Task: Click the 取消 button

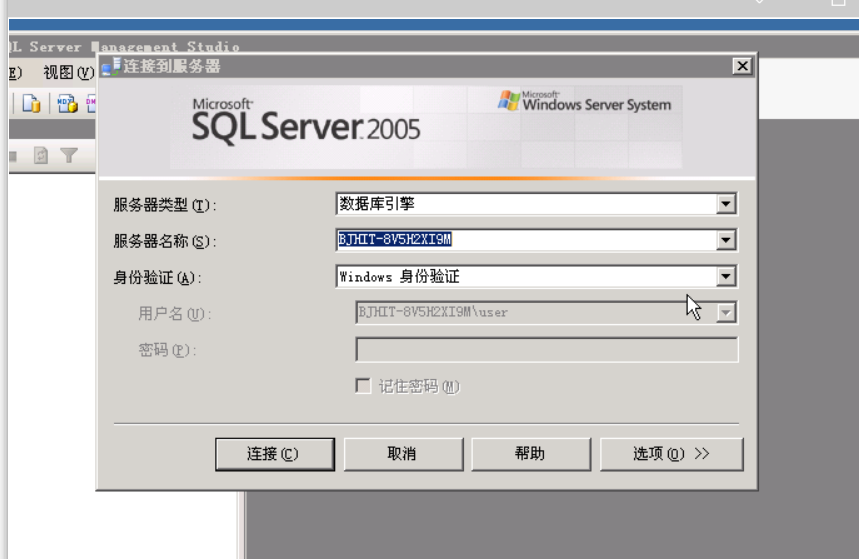Action: (x=403, y=454)
